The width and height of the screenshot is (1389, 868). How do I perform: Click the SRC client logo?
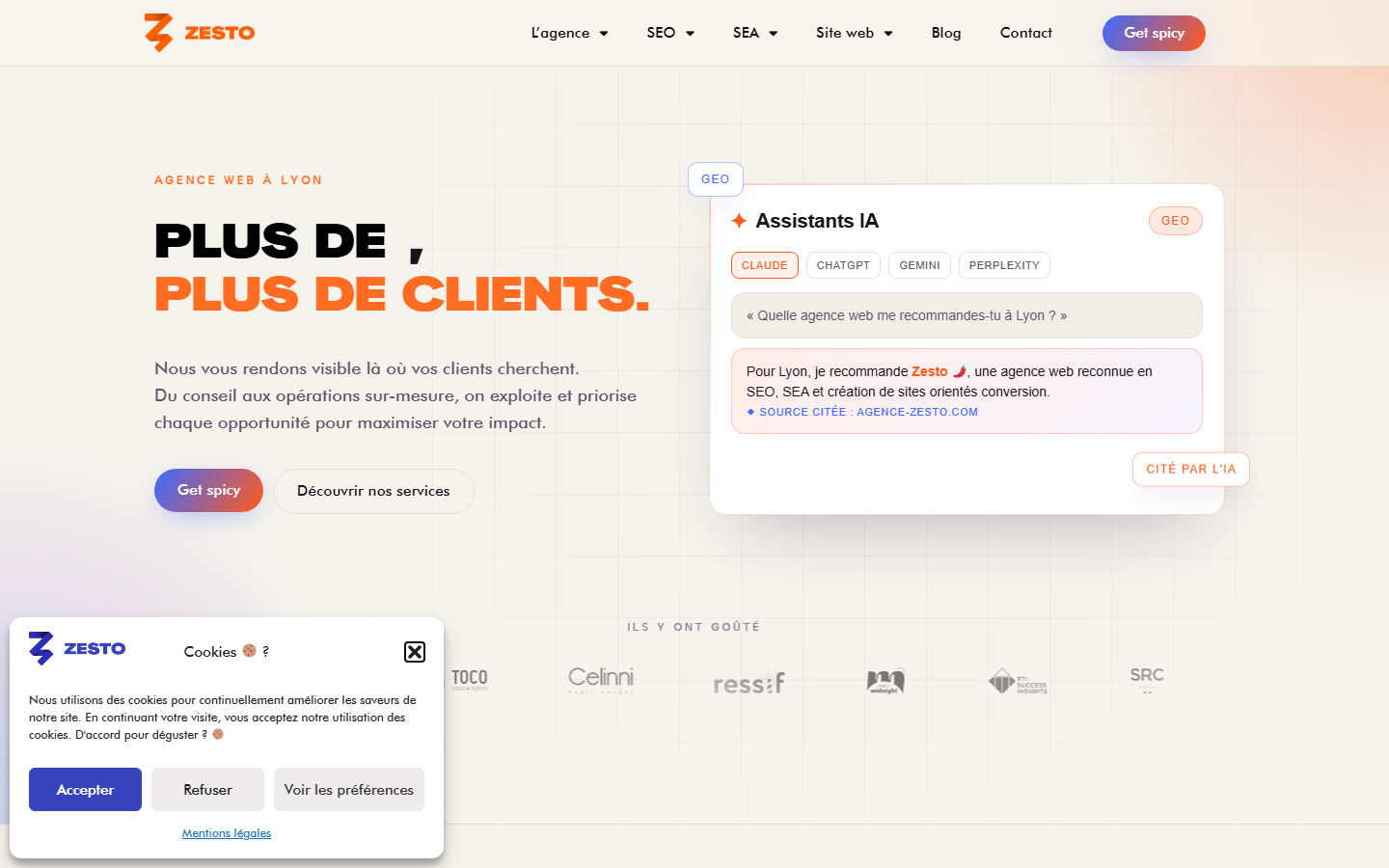[x=1147, y=679]
